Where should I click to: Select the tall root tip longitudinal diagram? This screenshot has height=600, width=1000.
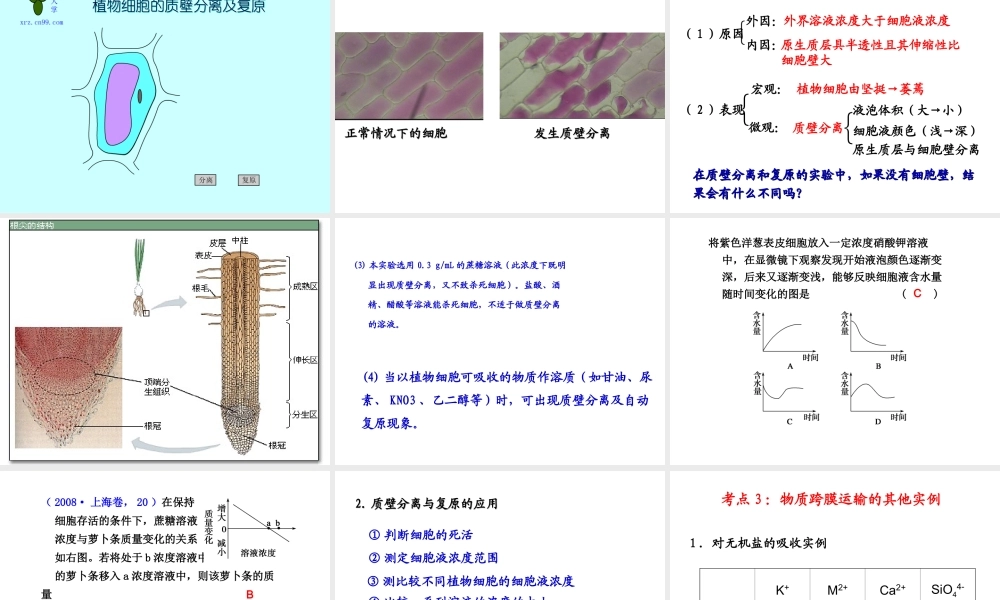[240, 353]
